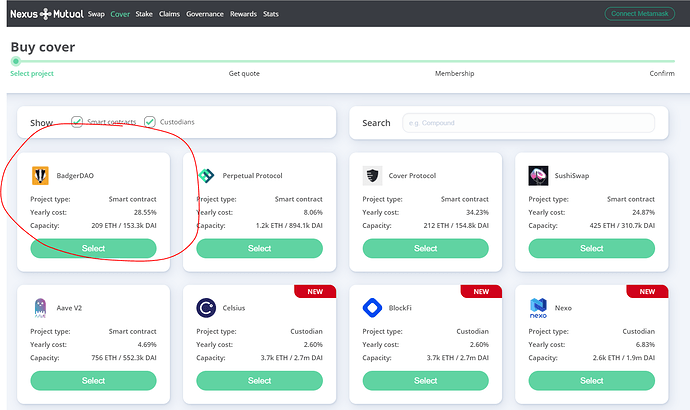
Task: Click the Celsius logo icon
Action: 206,308
